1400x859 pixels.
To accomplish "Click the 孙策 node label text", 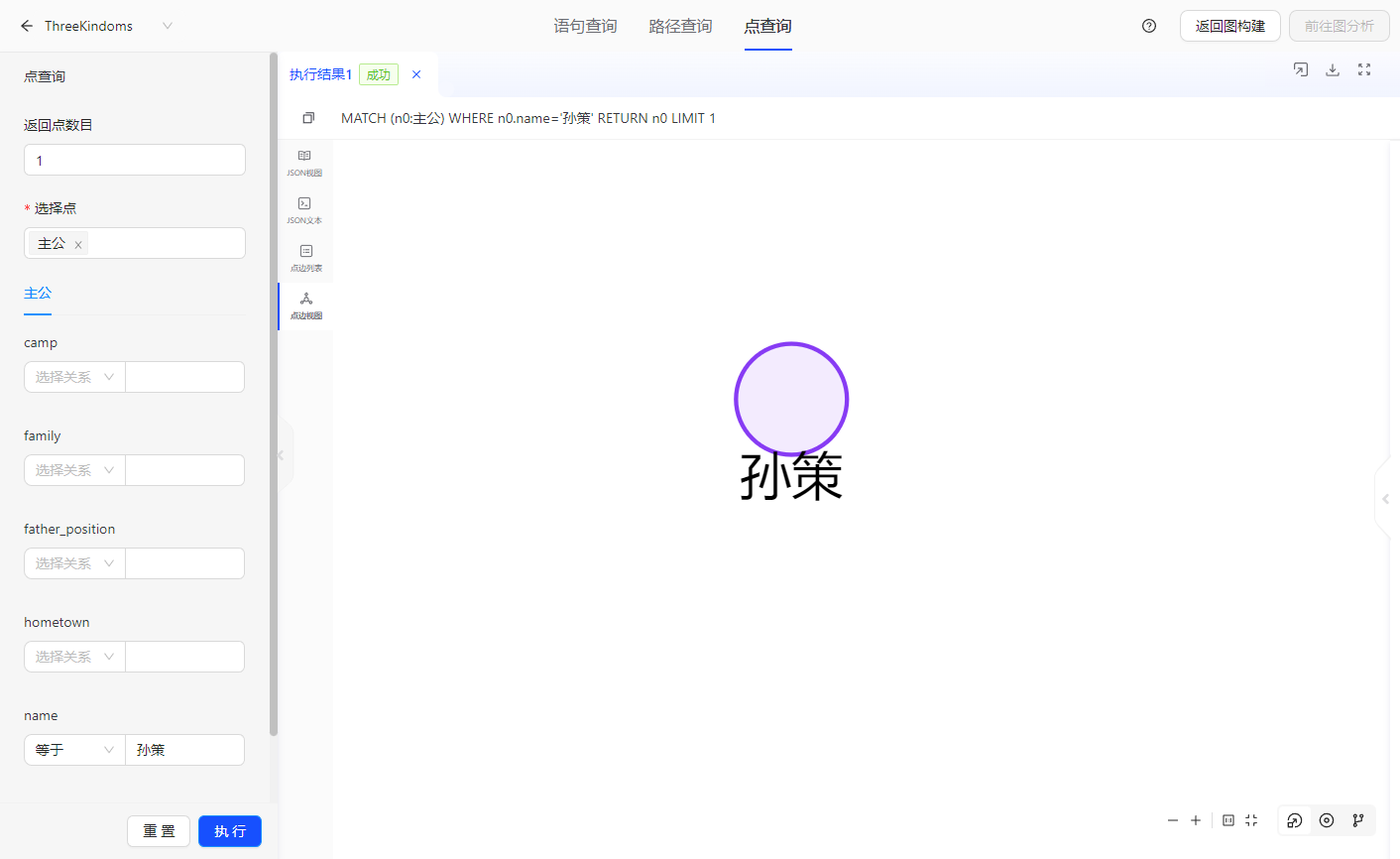I will coord(791,477).
